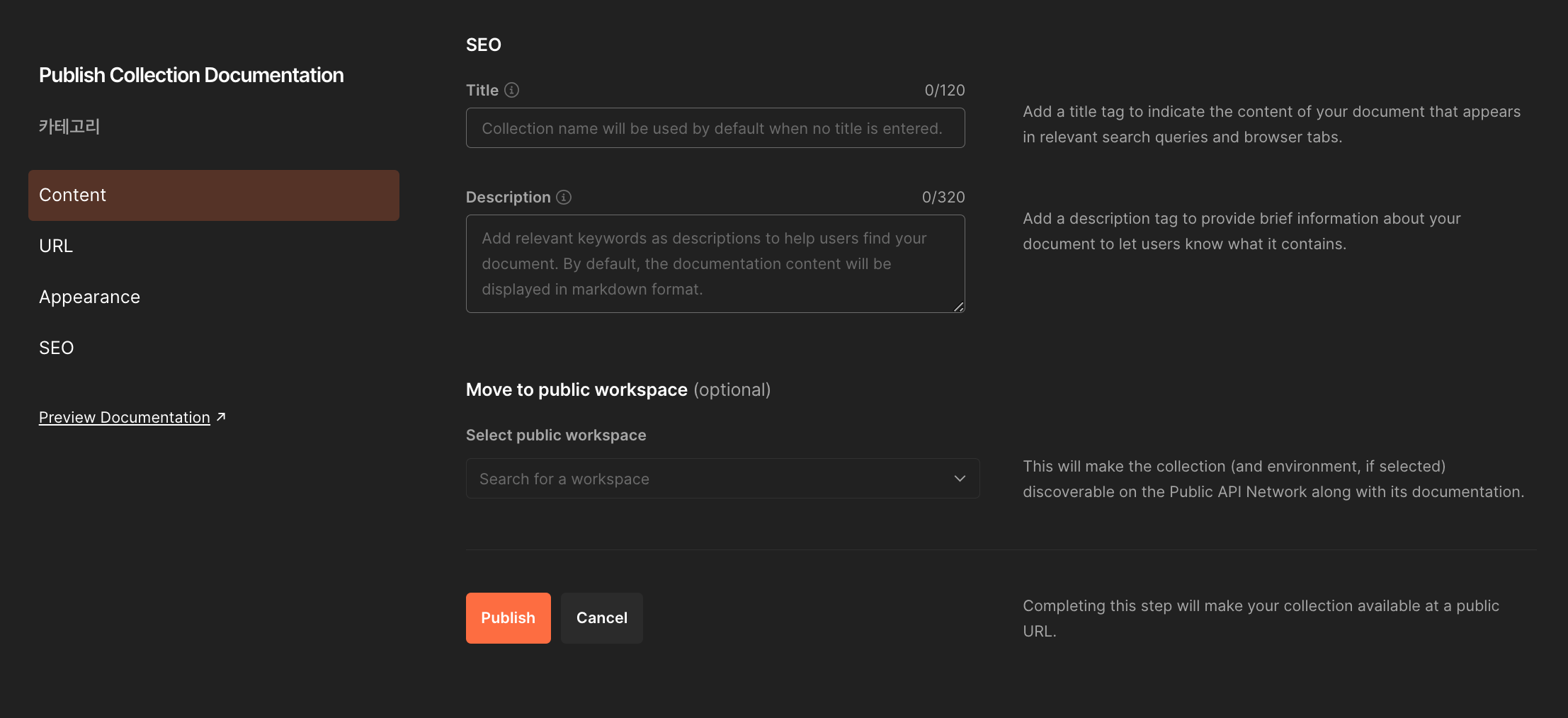Focus the Description text area
1568x718 pixels.
[715, 263]
